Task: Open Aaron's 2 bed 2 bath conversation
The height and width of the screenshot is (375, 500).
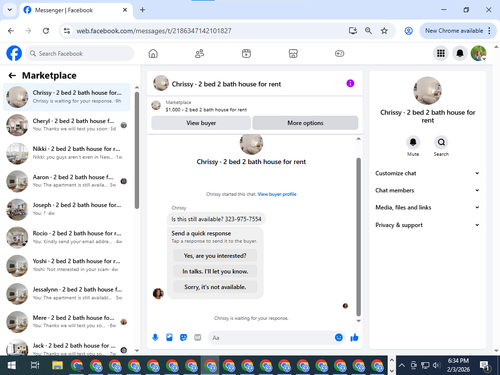Action: (x=67, y=181)
